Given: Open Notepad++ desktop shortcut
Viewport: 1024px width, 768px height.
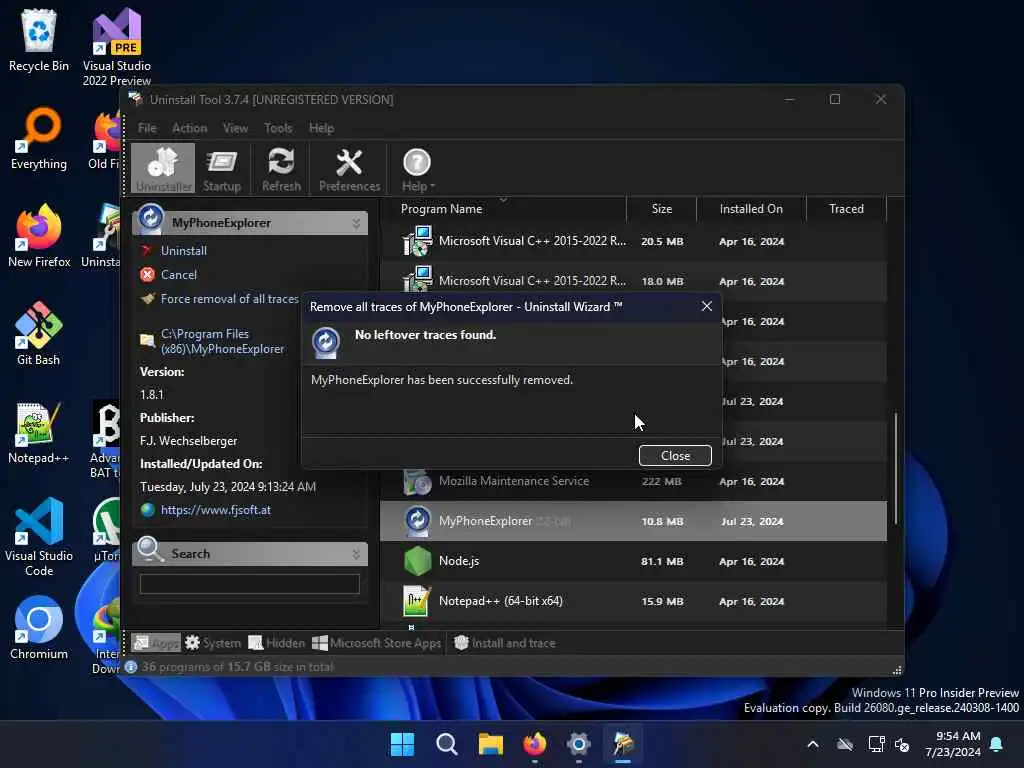Looking at the screenshot, I should 39,432.
